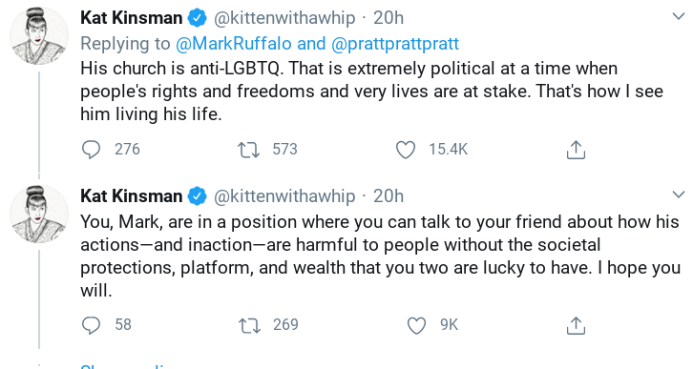Viewport: 693px width, 369px height.
Task: Click Kat Kinsman's avatar on the second tweet
Action: (39, 214)
